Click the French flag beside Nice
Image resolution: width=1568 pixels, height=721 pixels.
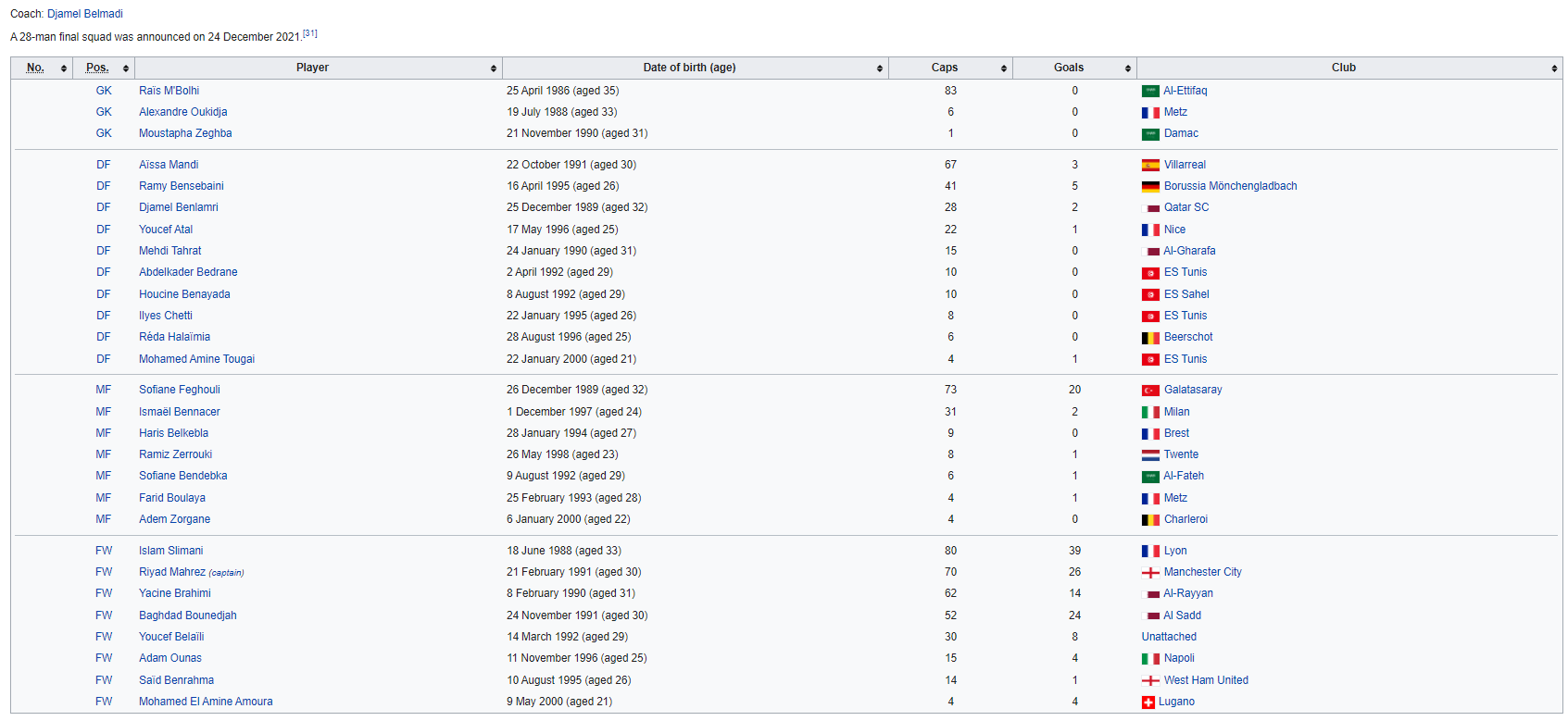coord(1150,230)
